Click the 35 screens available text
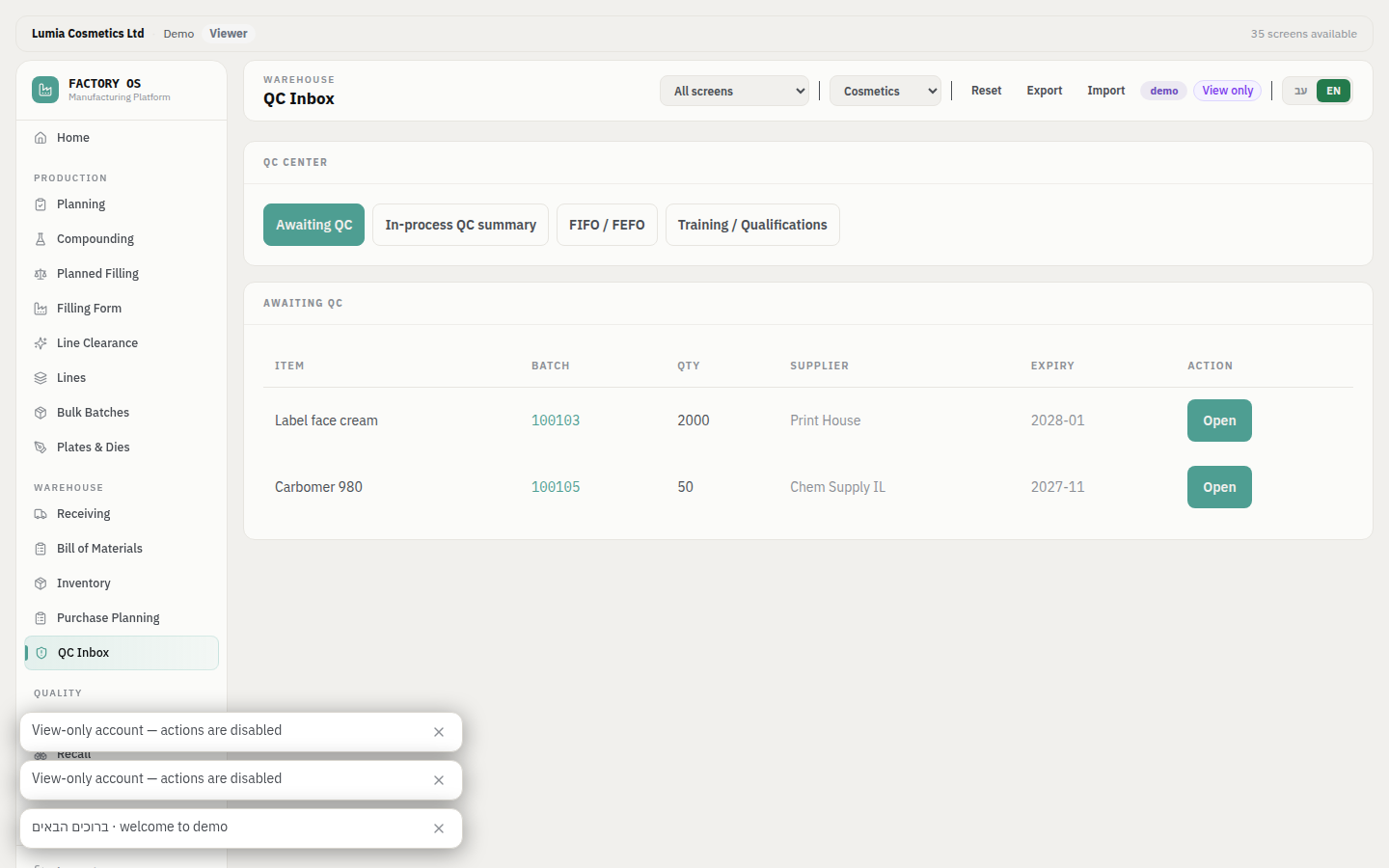 pos(1304,34)
